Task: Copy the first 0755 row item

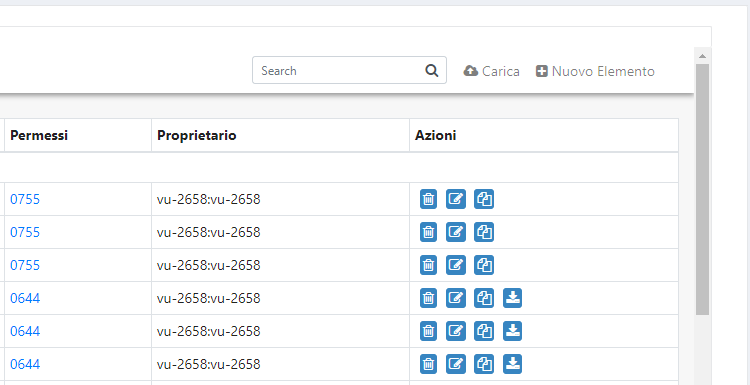Action: [484, 199]
